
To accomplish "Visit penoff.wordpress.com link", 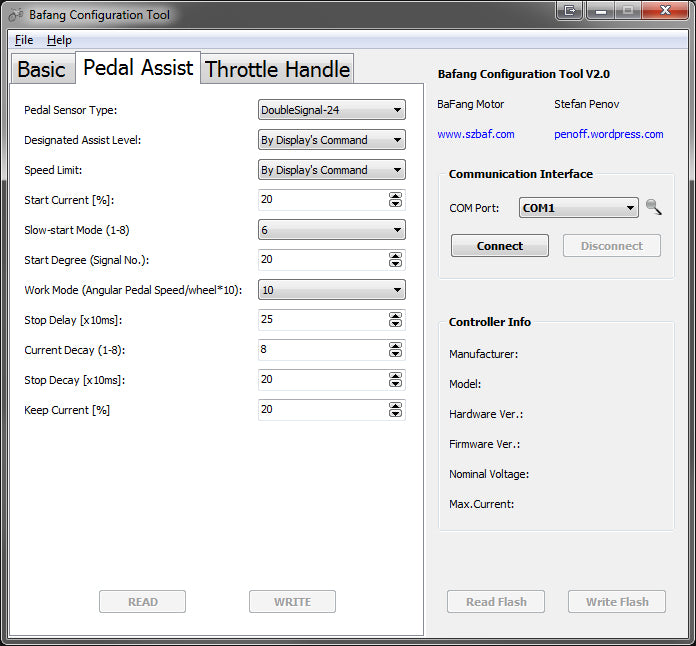I will pyautogui.click(x=608, y=134).
